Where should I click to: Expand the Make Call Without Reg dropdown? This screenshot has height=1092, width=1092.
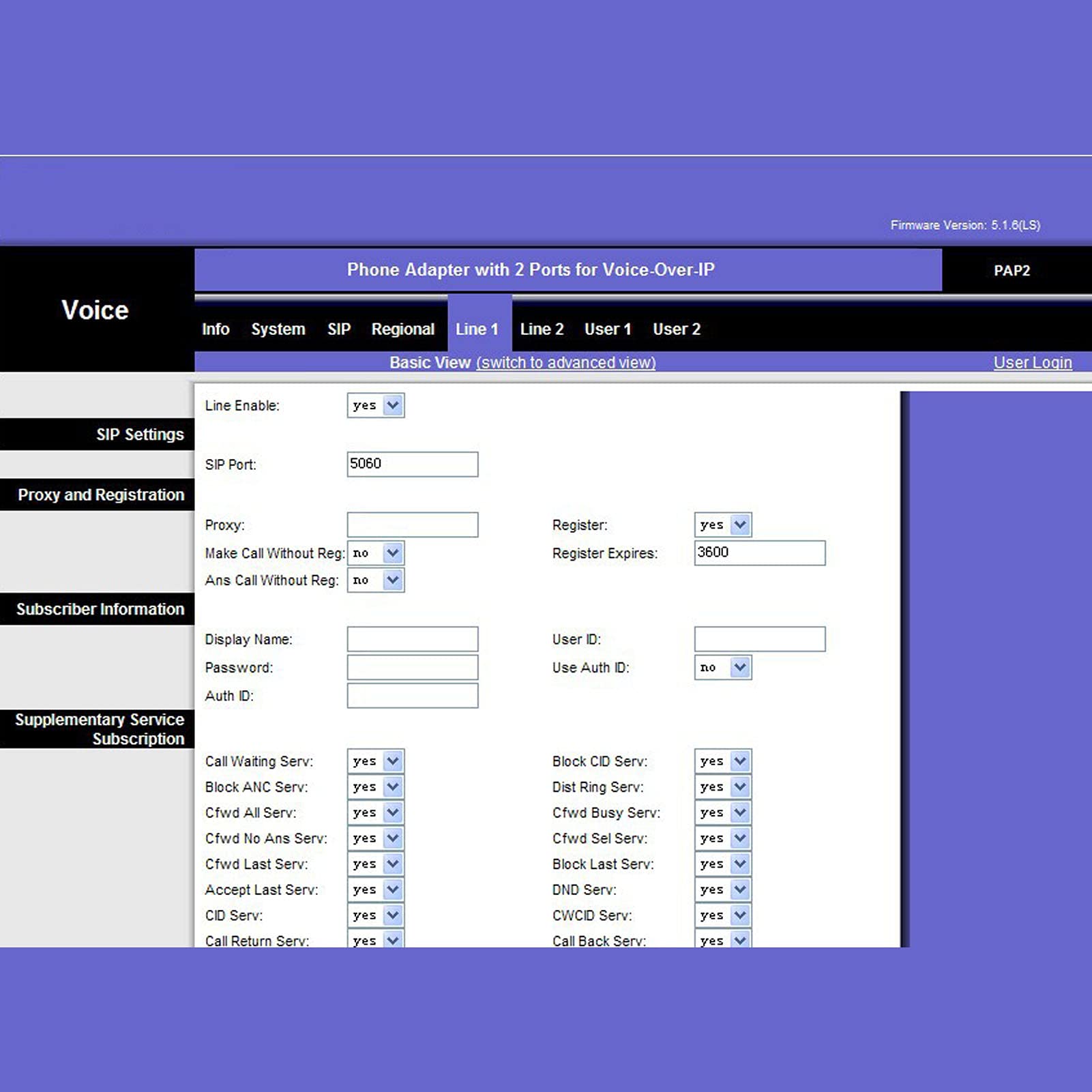coord(376,552)
